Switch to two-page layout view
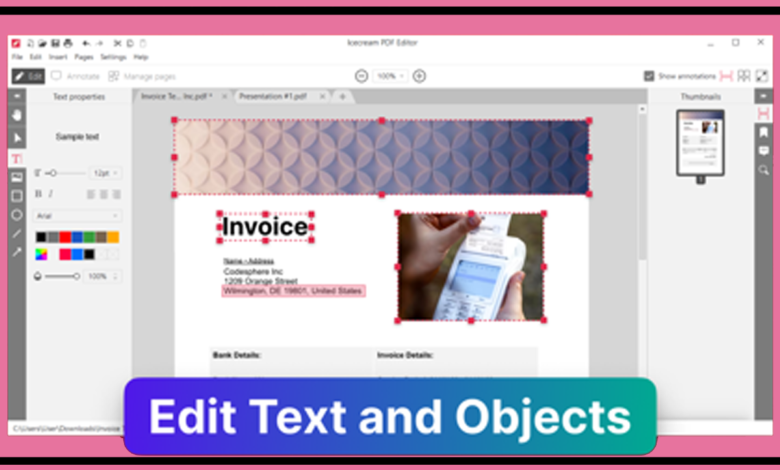Screen dimensions: 780x470 [x=744, y=76]
